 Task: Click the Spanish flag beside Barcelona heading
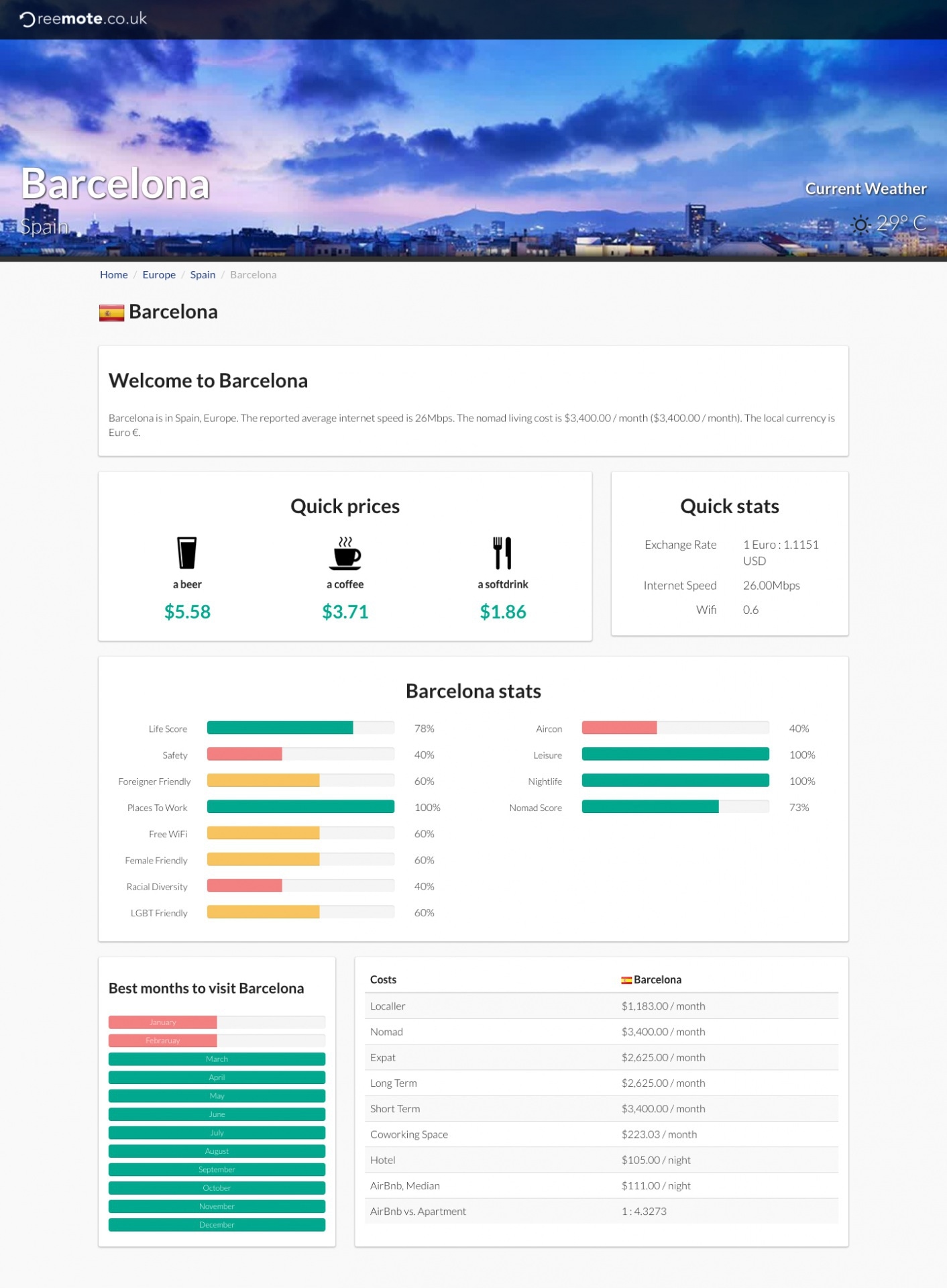[x=111, y=313]
